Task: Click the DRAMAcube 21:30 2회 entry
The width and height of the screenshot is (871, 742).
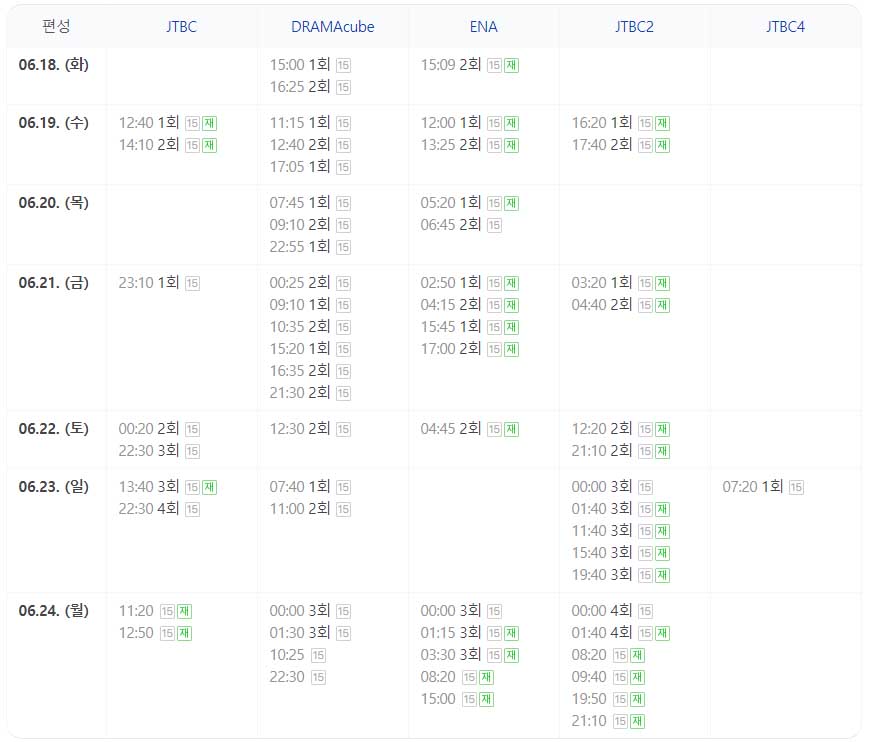Action: click(x=300, y=392)
